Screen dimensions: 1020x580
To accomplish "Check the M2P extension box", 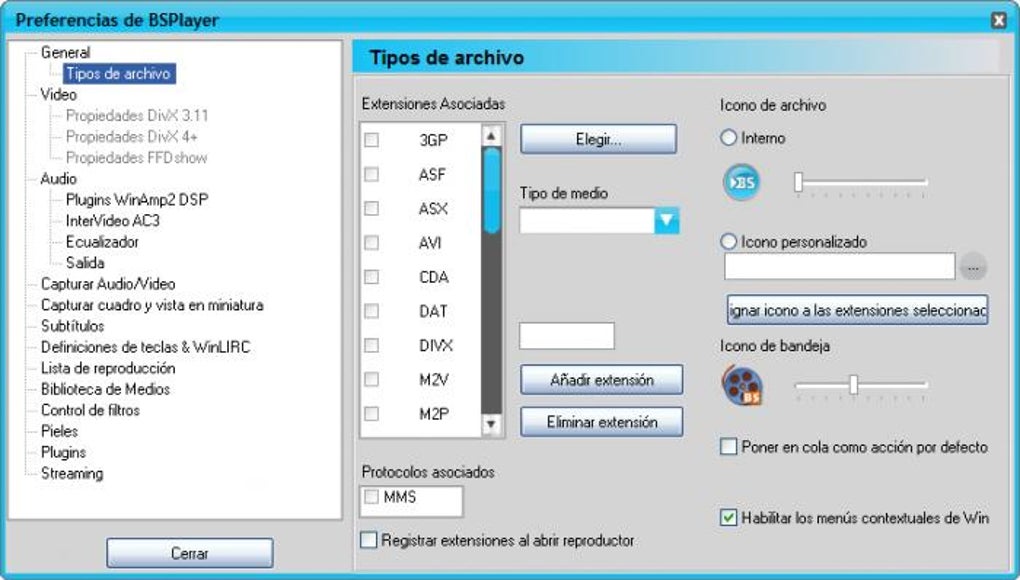I will [x=371, y=414].
